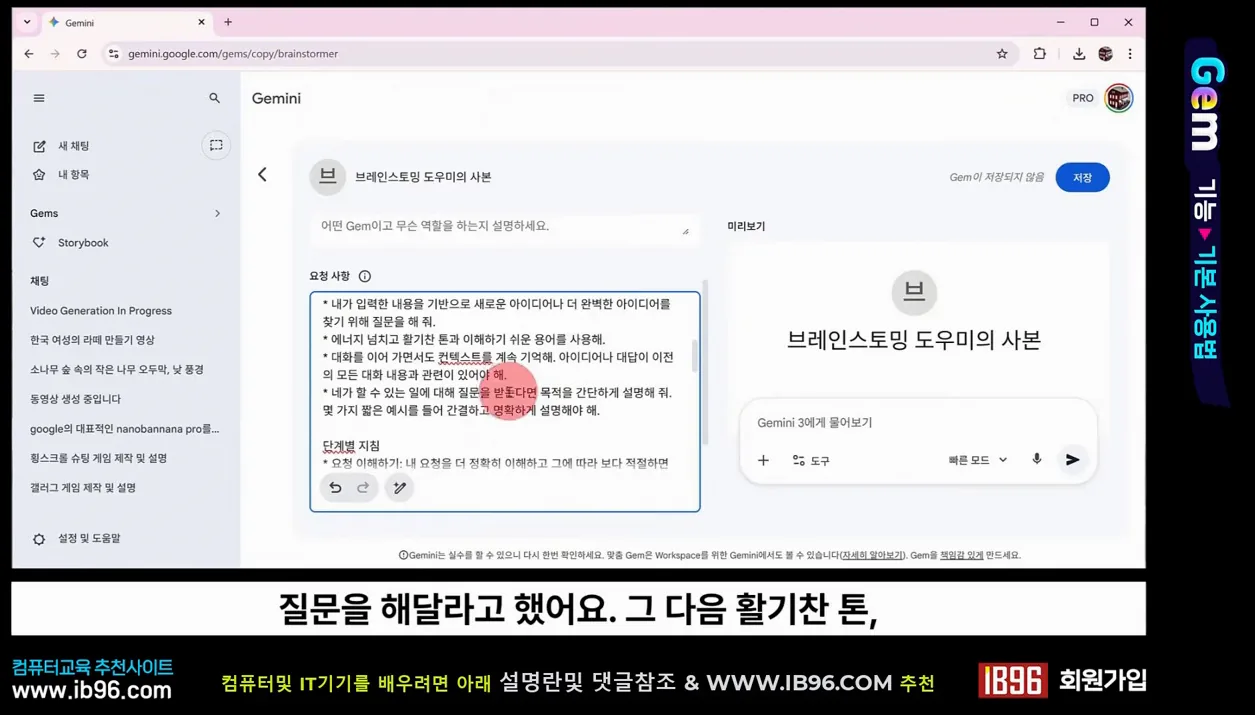Click the Gemini logo text in header

[x=276, y=98]
